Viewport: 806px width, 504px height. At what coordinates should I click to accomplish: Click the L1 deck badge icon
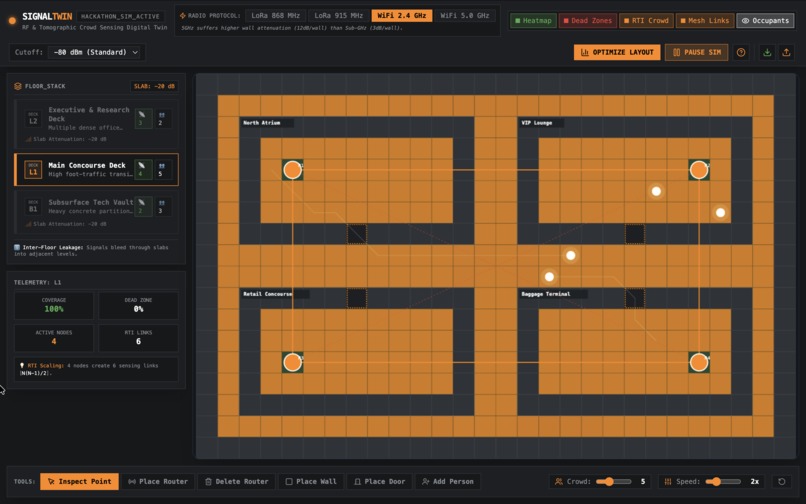[33, 169]
